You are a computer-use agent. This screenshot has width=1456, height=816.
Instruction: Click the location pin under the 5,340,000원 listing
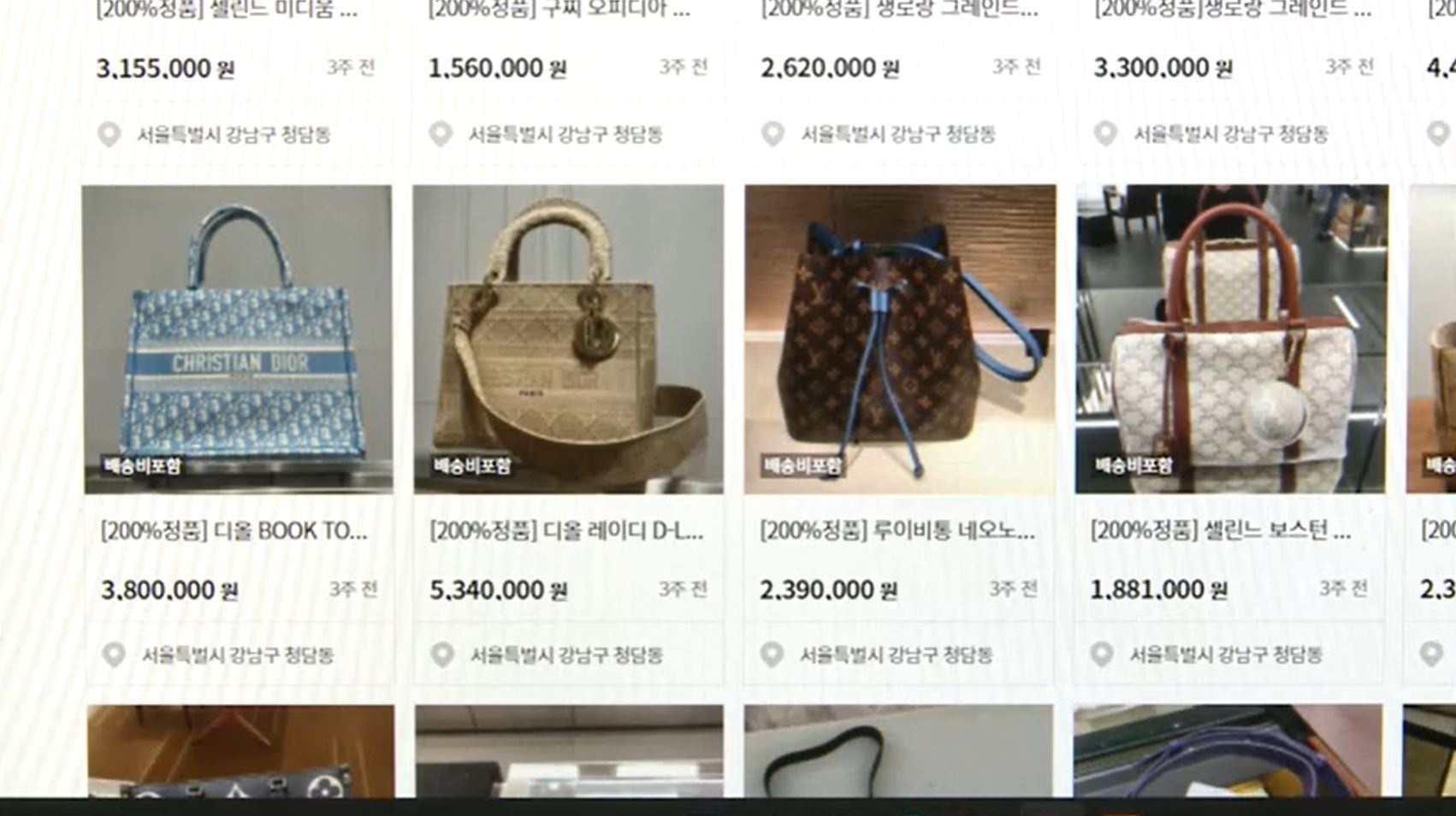click(442, 655)
